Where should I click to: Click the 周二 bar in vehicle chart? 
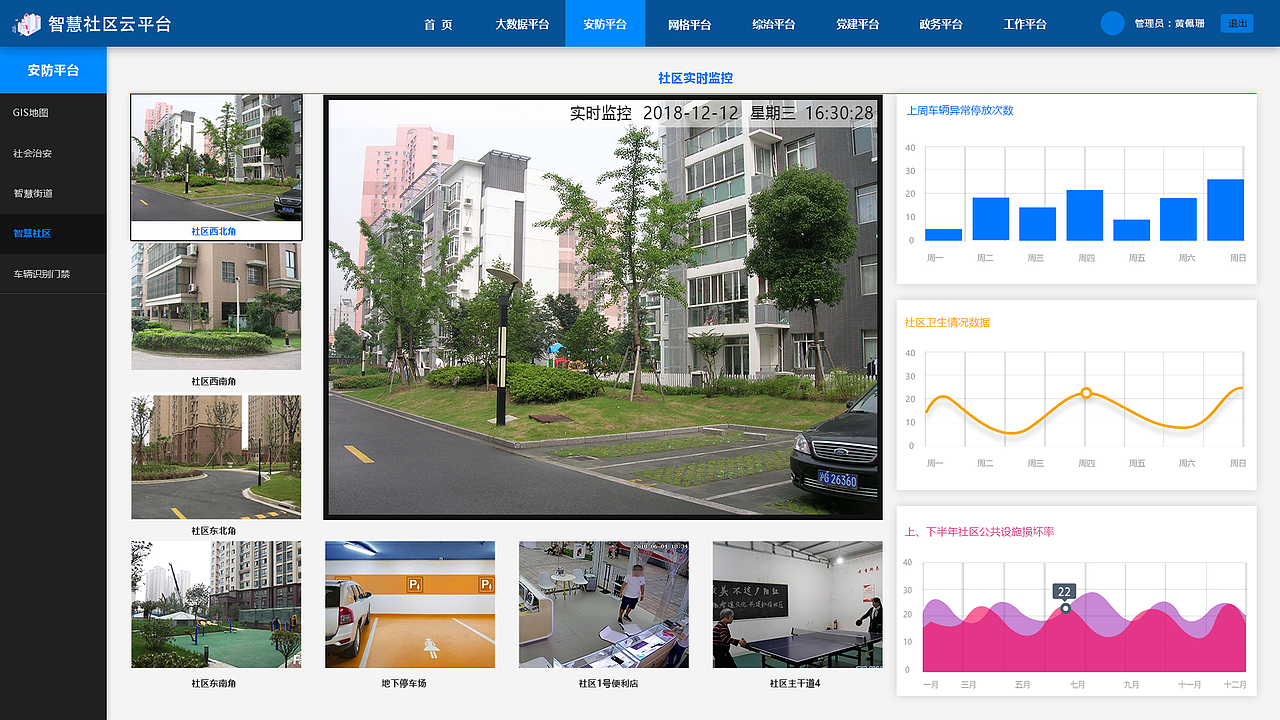990,219
